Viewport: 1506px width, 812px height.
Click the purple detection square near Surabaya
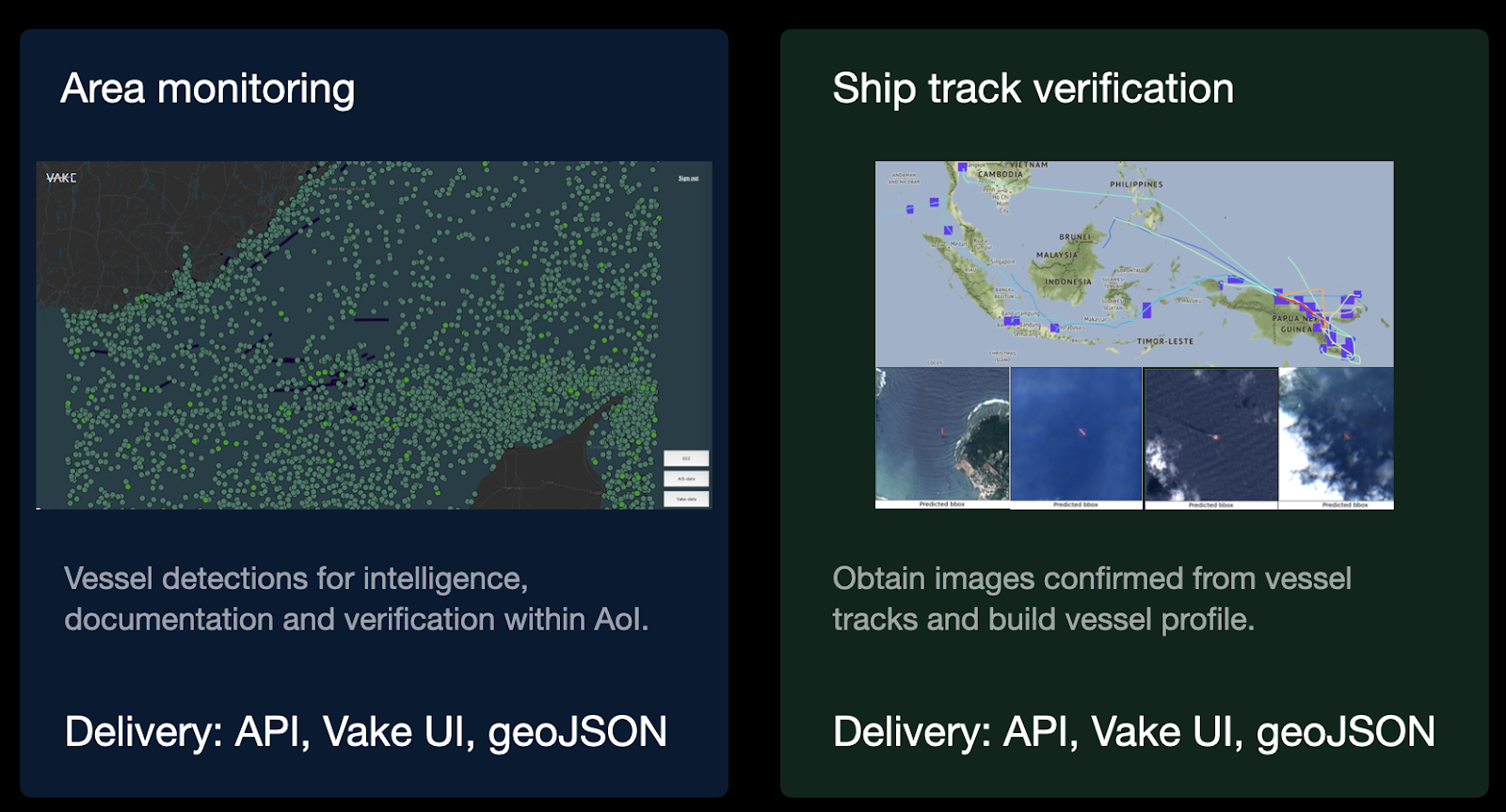1055,328
